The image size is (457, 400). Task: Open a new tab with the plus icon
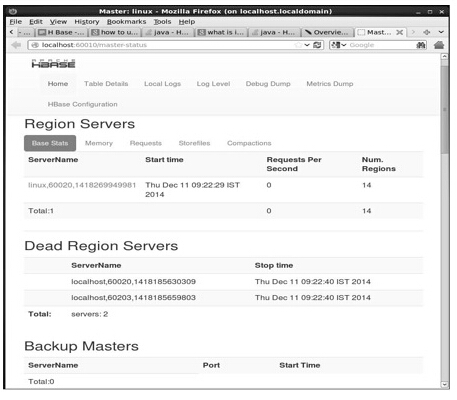click(x=426, y=32)
